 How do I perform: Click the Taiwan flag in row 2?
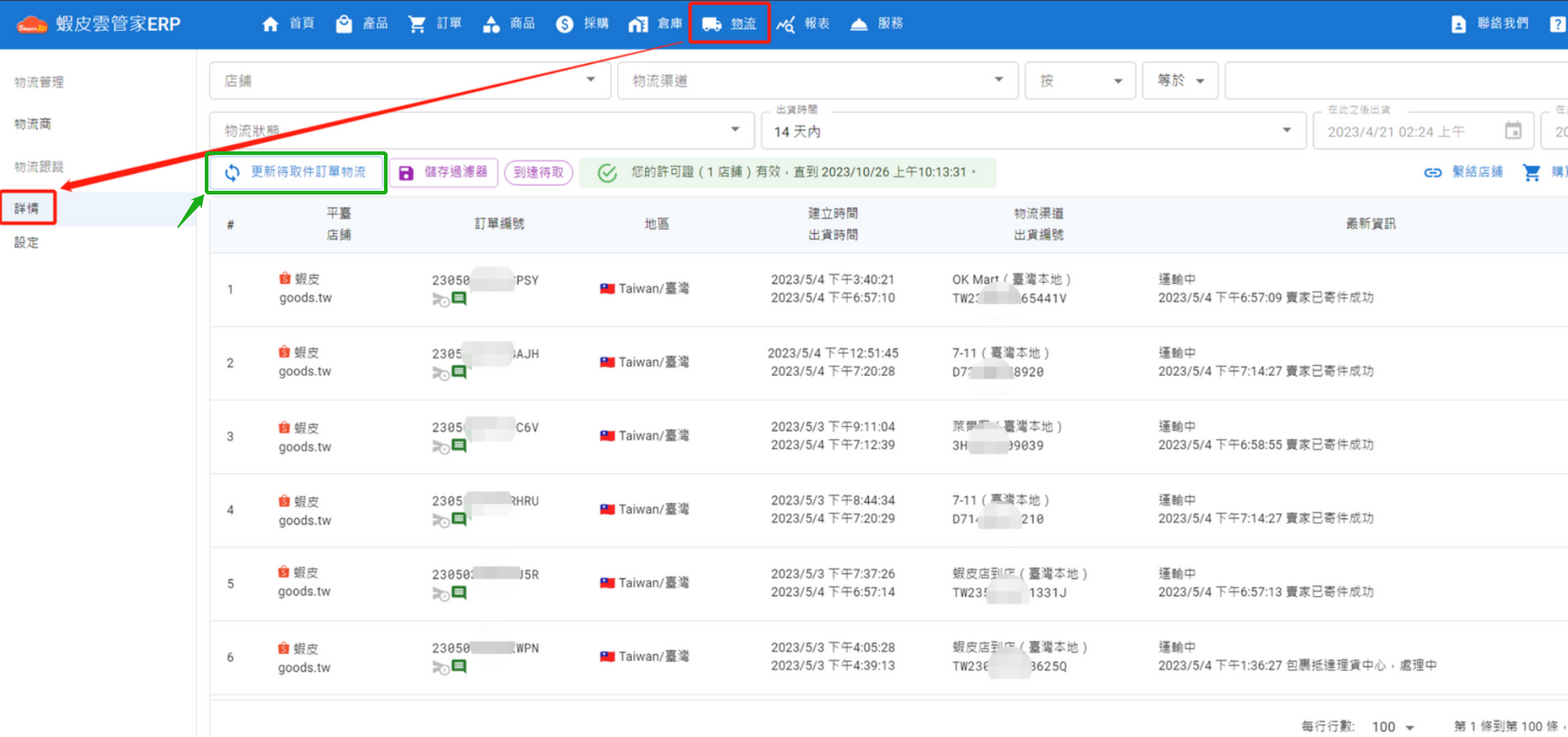607,362
